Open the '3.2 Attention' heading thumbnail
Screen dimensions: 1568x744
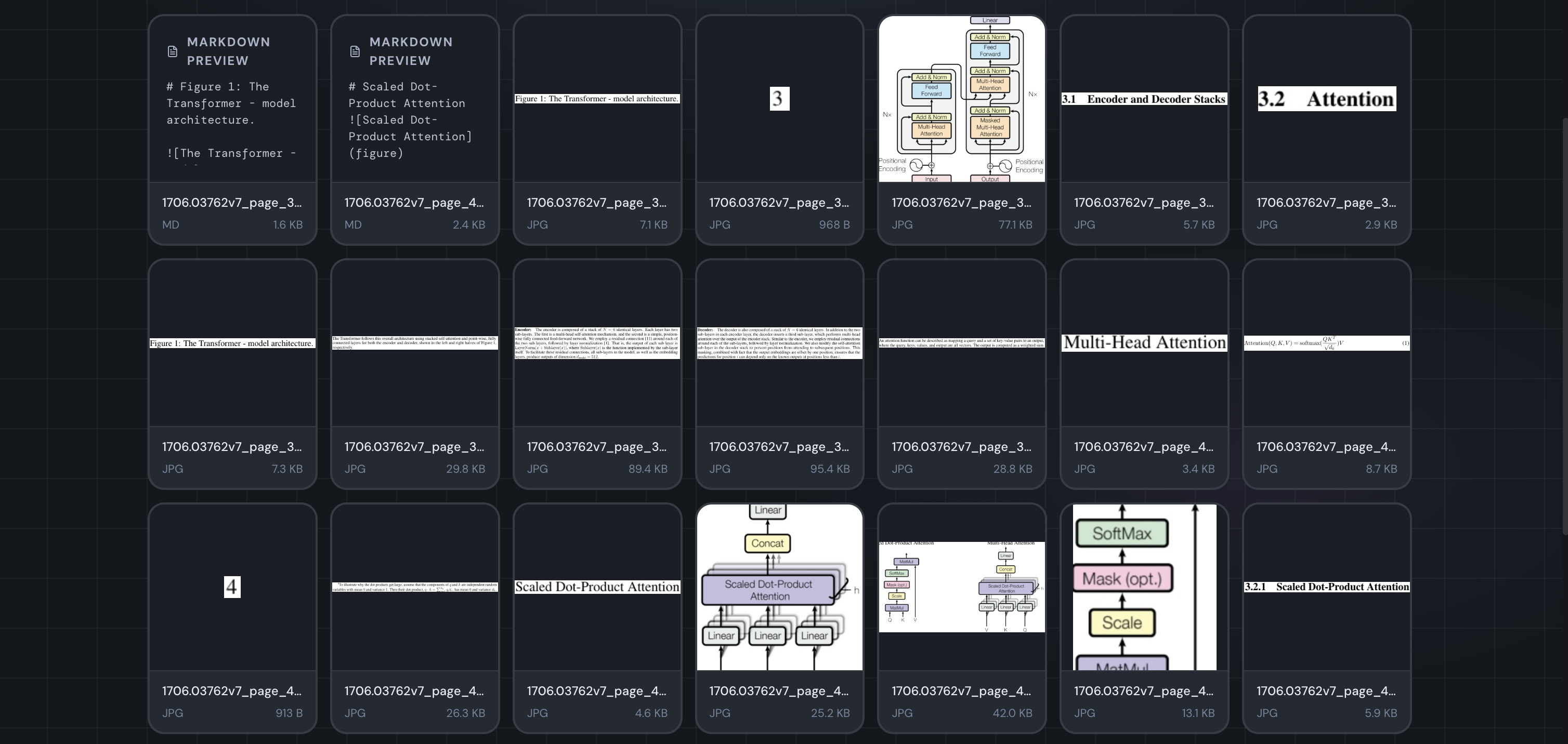[1327, 99]
